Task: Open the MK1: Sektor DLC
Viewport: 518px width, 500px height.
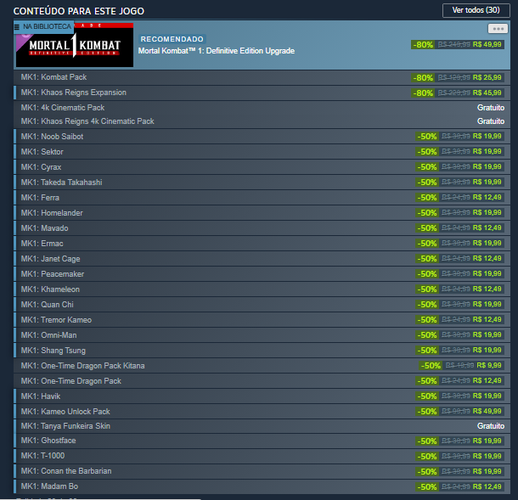Action: click(x=262, y=152)
